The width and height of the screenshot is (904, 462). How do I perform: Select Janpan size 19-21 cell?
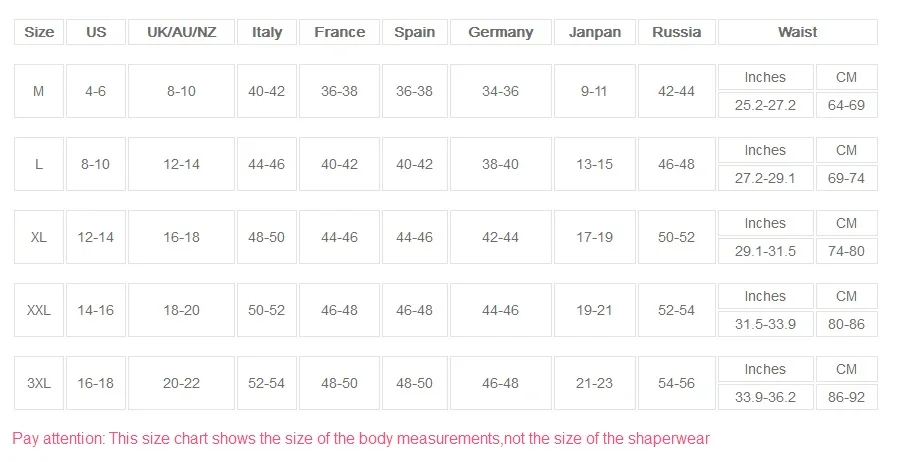click(595, 310)
